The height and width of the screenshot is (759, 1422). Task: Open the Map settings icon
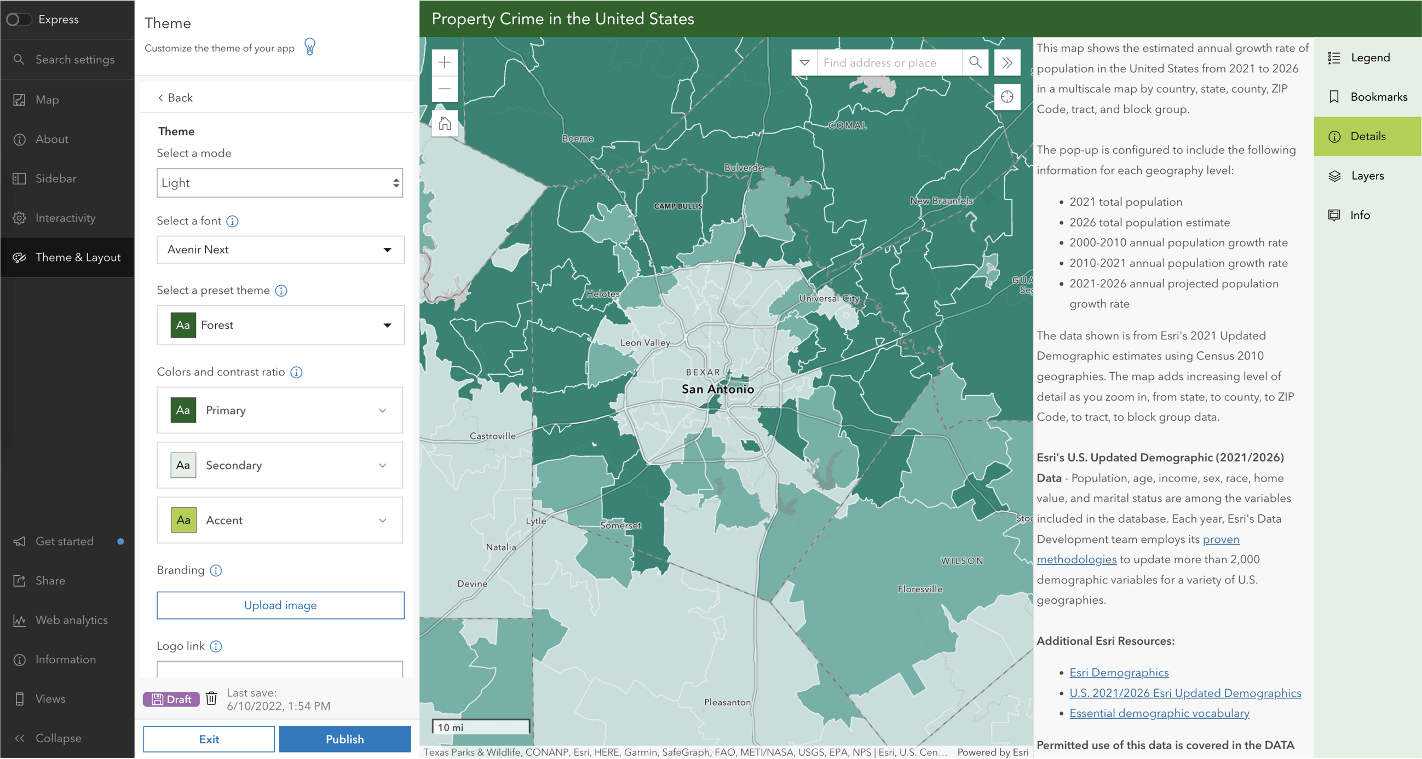[19, 100]
